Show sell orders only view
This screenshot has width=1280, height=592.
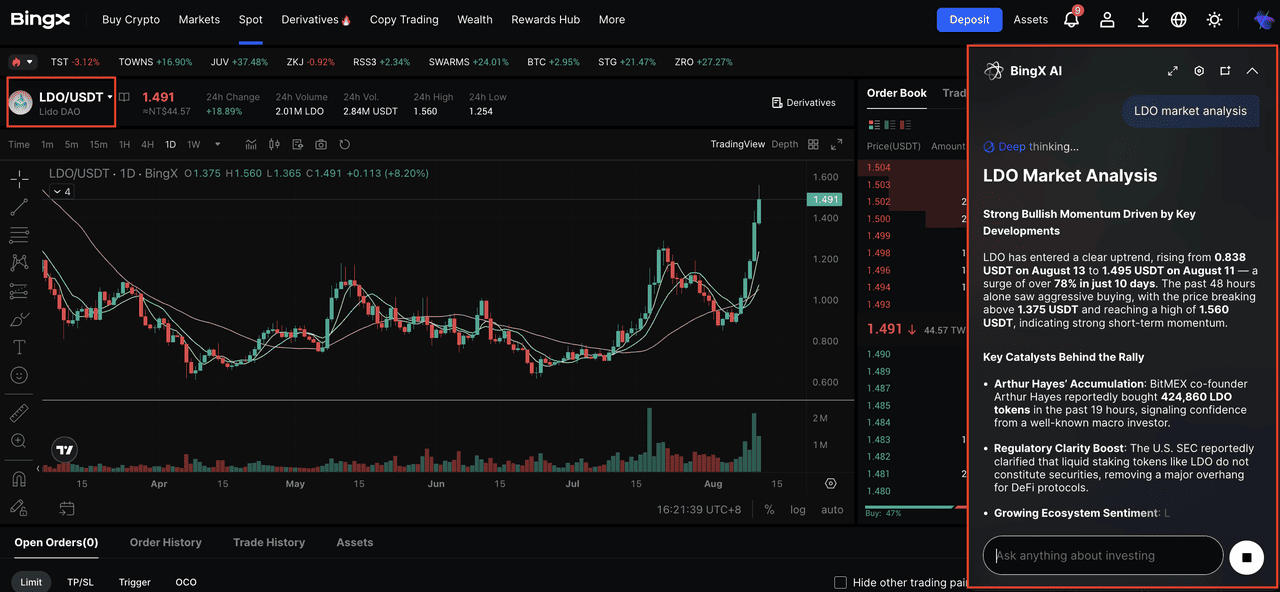point(904,125)
